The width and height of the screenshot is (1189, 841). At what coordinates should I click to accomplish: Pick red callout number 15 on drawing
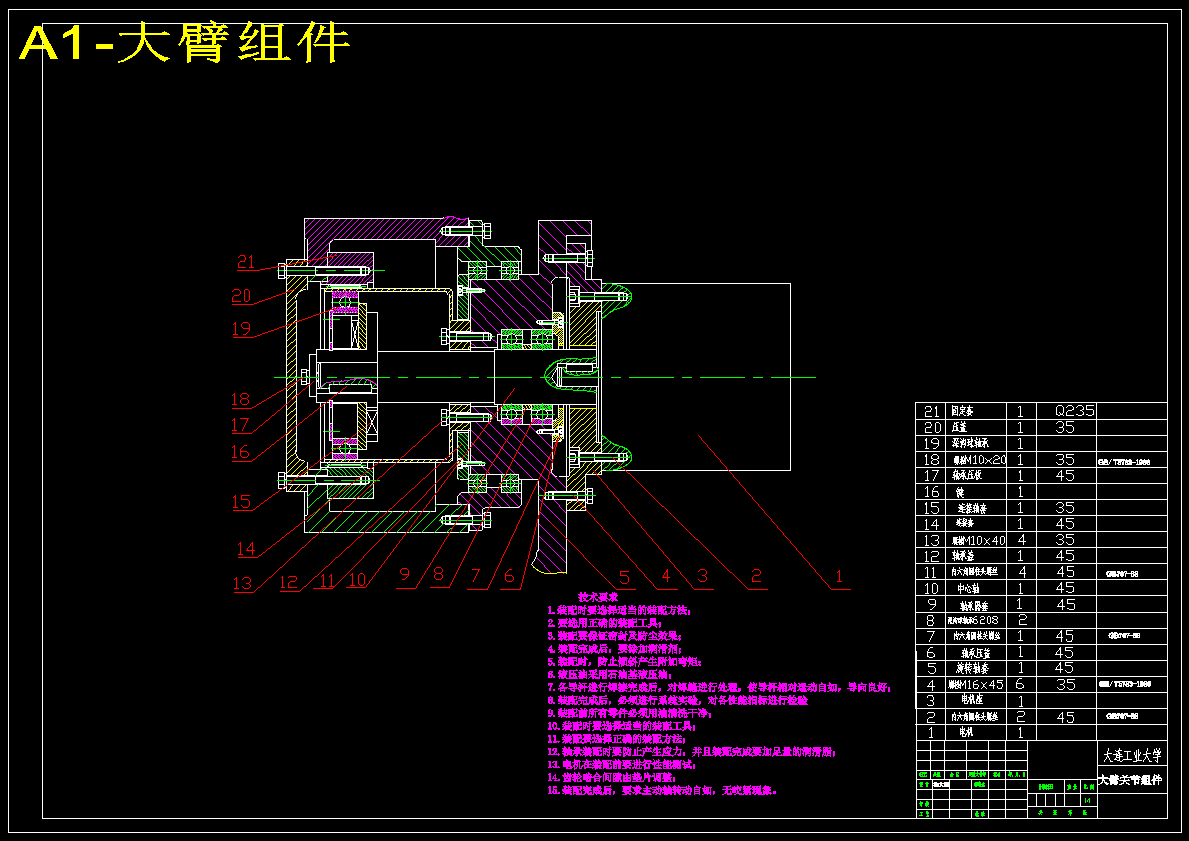241,501
